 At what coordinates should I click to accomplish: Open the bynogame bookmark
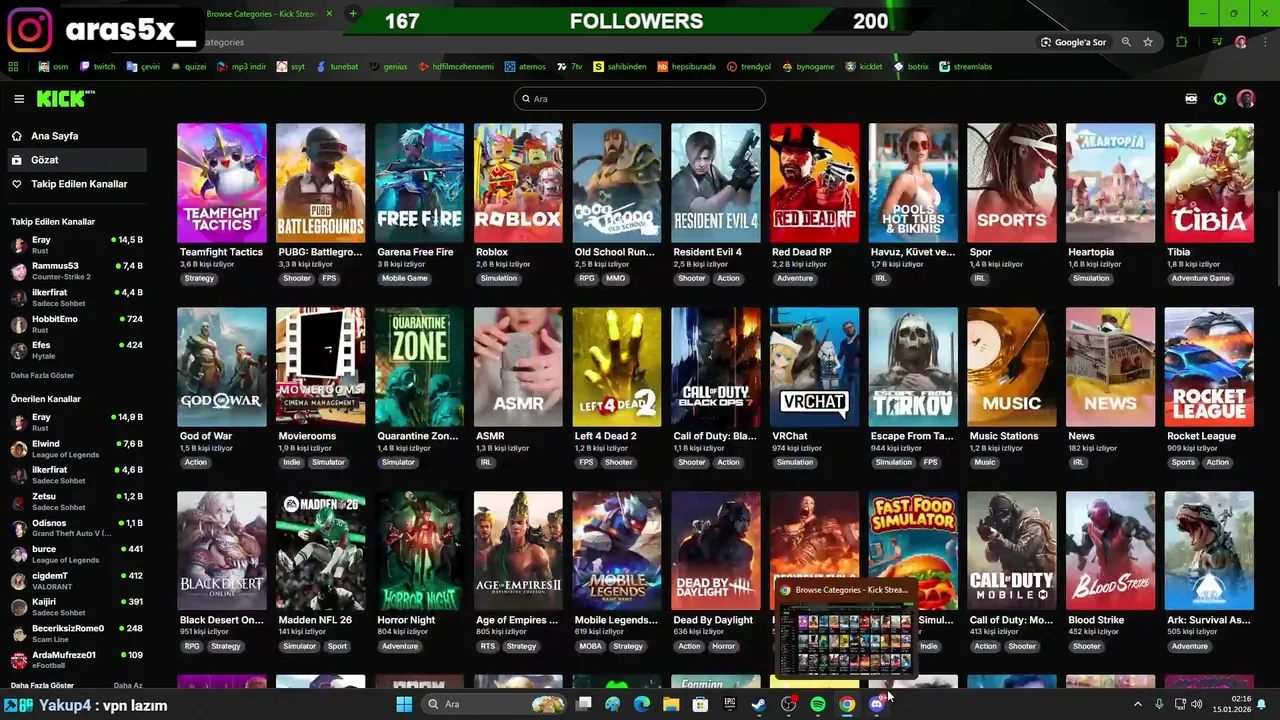pyautogui.click(x=808, y=67)
